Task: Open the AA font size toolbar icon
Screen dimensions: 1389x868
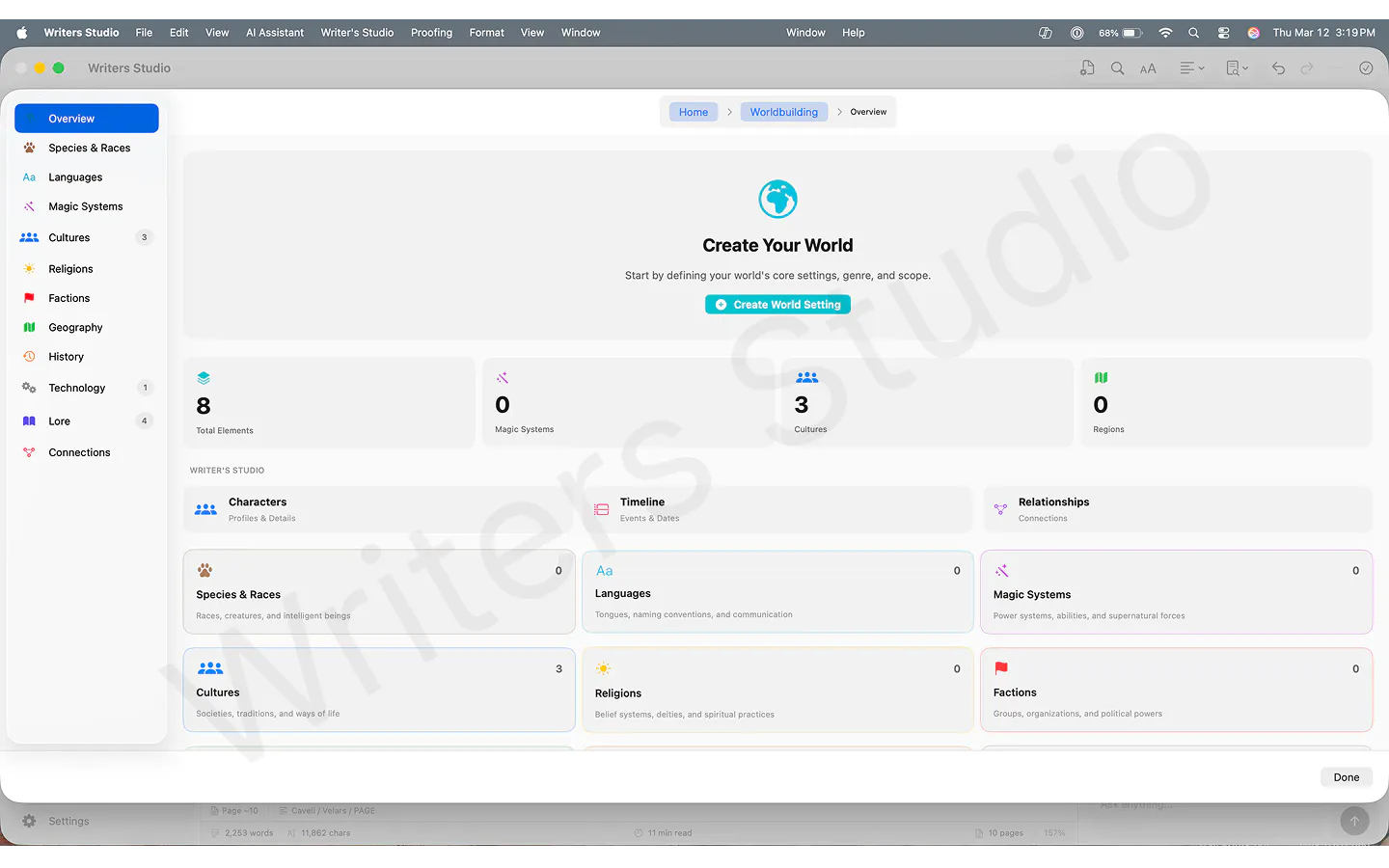Action: click(1148, 68)
